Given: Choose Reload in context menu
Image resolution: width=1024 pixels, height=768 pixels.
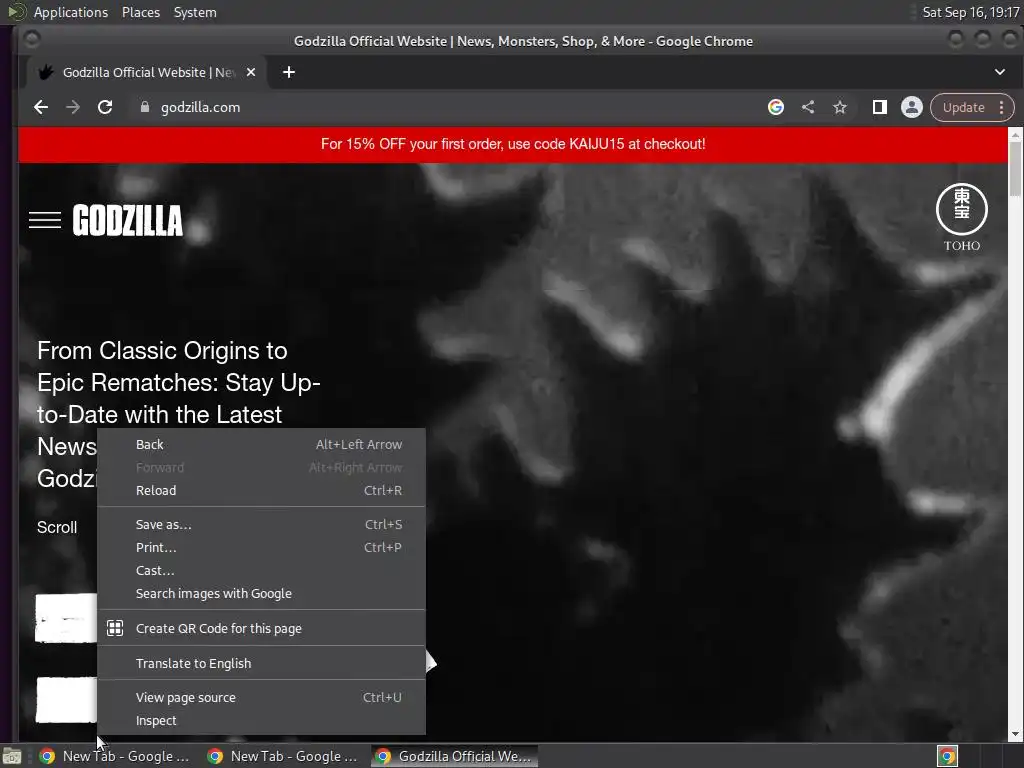Looking at the screenshot, I should point(261,490).
